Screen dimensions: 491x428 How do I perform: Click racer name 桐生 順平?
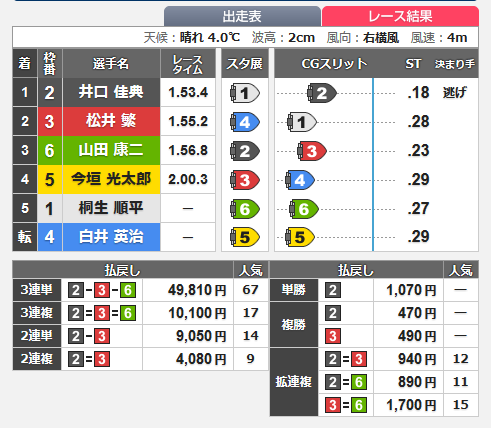coord(111,208)
